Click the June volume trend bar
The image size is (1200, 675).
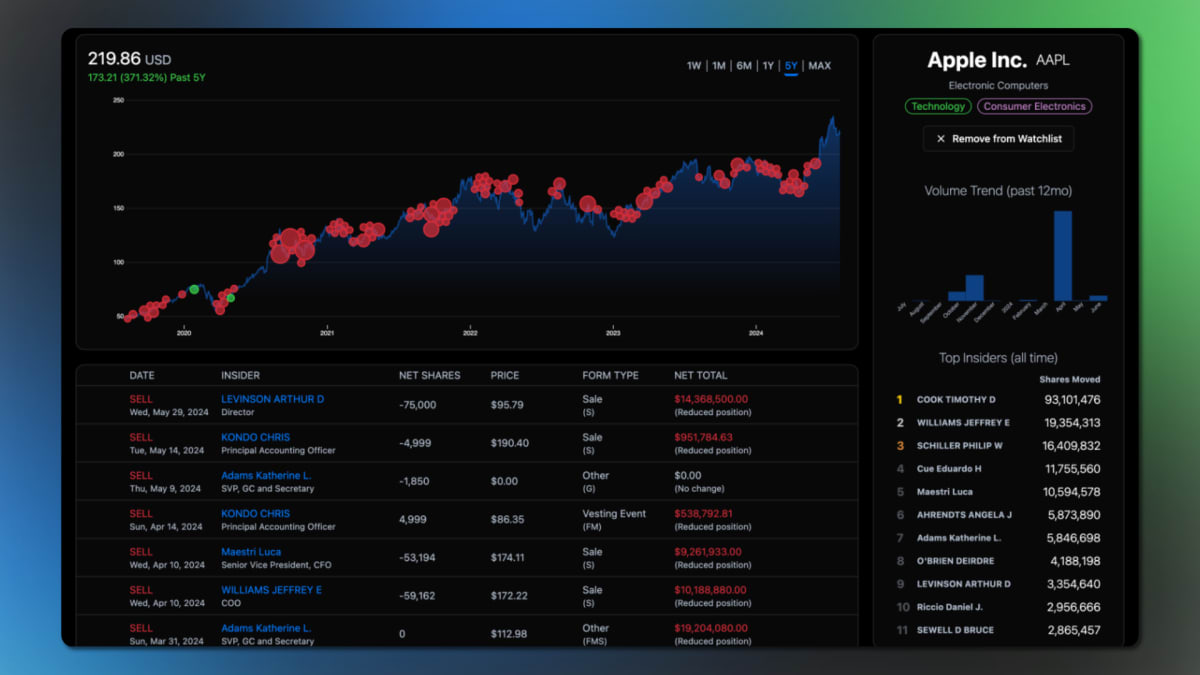point(1098,298)
